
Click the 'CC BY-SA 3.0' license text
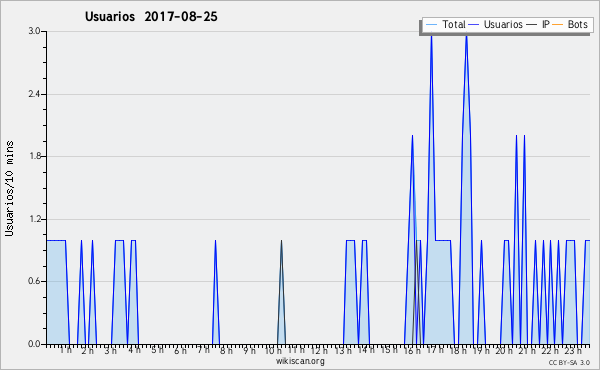click(569, 362)
